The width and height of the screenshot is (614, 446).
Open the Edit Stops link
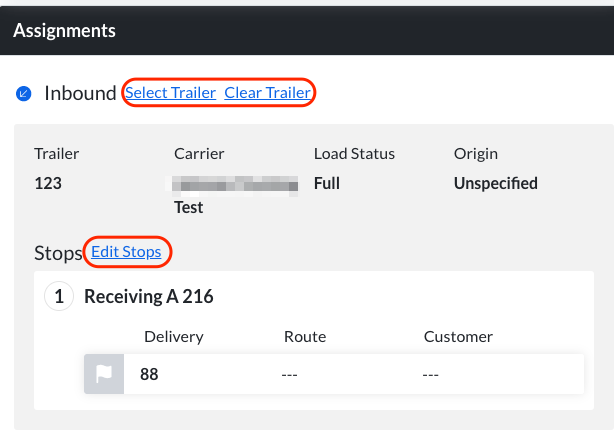(126, 252)
